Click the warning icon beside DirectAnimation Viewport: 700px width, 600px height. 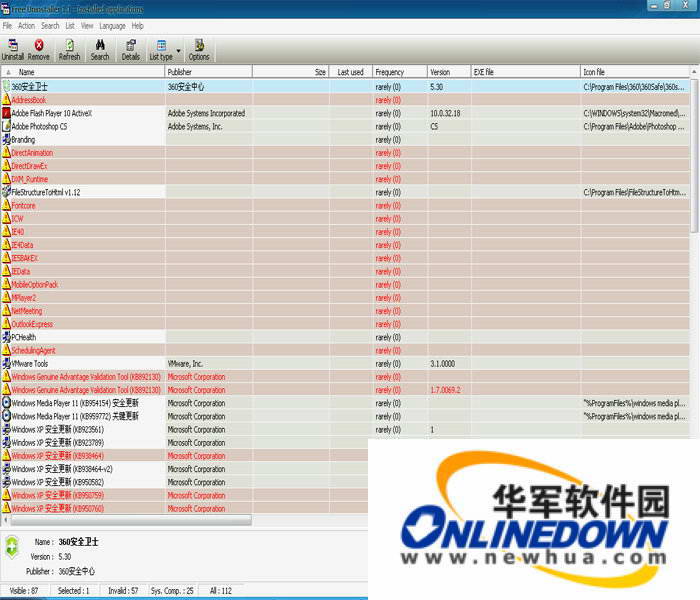pyautogui.click(x=6, y=152)
